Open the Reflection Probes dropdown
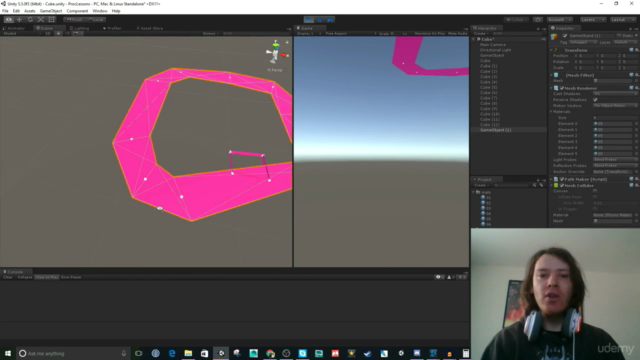 pos(615,165)
